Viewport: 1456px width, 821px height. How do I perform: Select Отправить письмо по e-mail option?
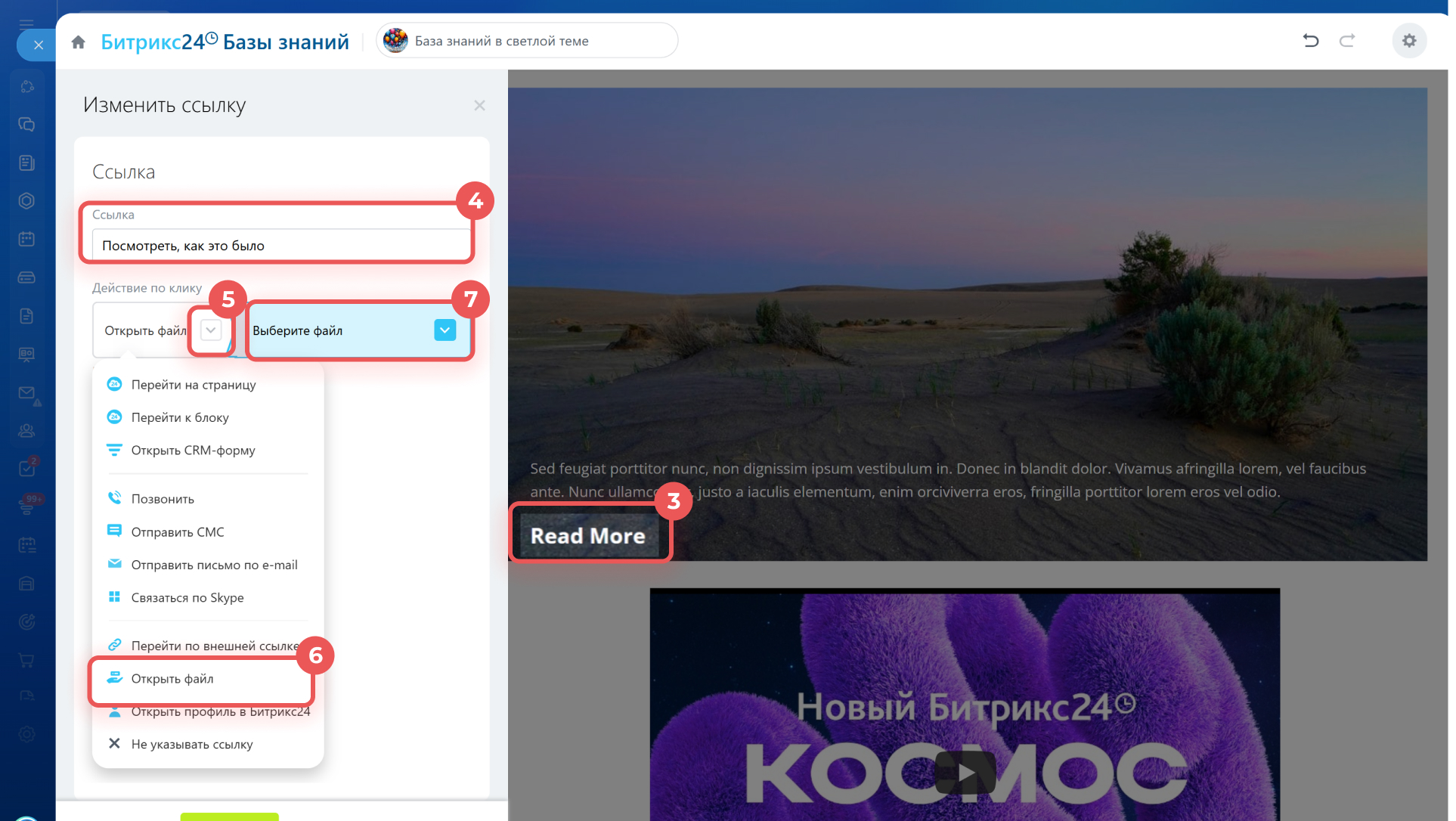(x=214, y=565)
